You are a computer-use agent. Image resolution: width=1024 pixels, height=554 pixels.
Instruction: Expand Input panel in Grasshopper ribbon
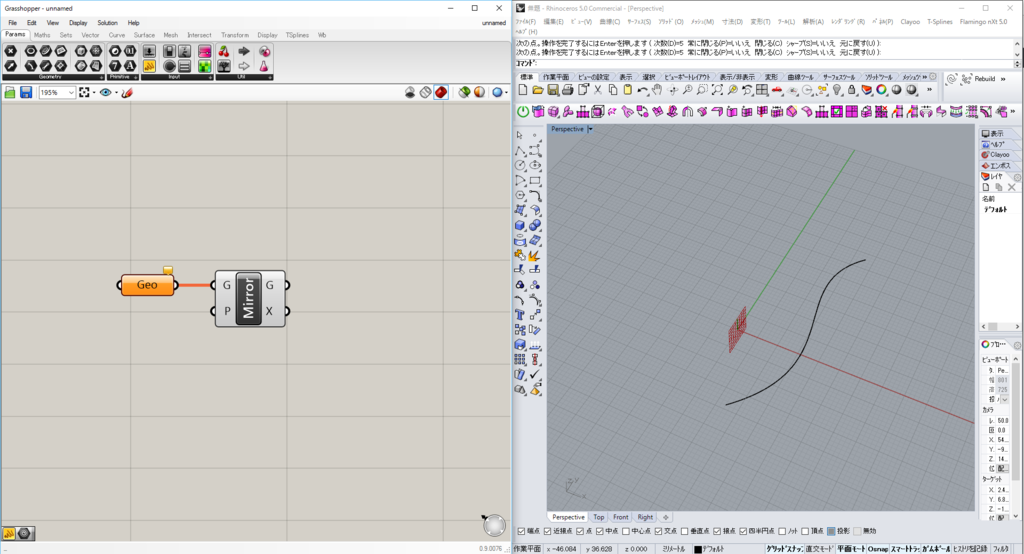click(x=210, y=77)
